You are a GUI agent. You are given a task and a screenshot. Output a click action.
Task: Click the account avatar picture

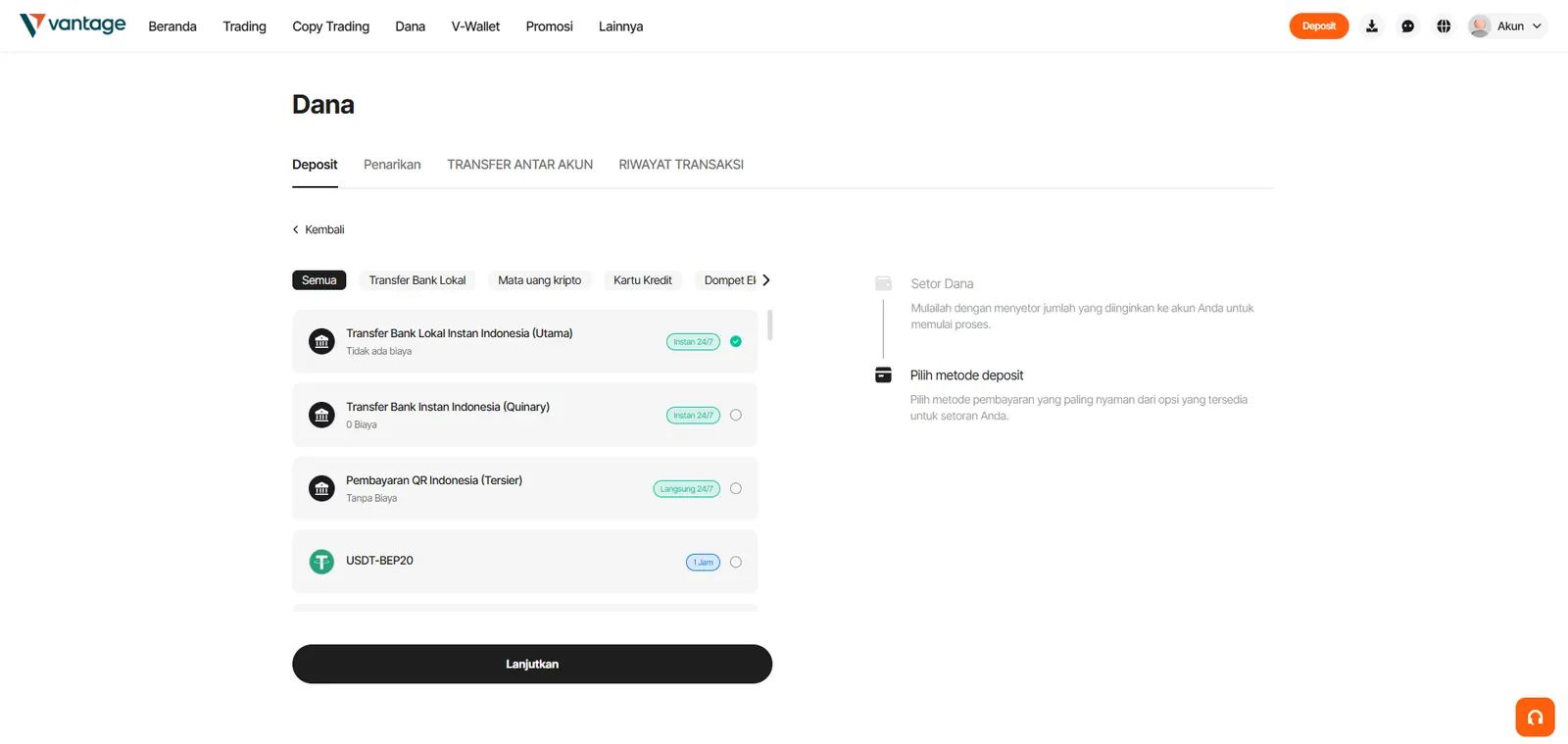coord(1480,26)
